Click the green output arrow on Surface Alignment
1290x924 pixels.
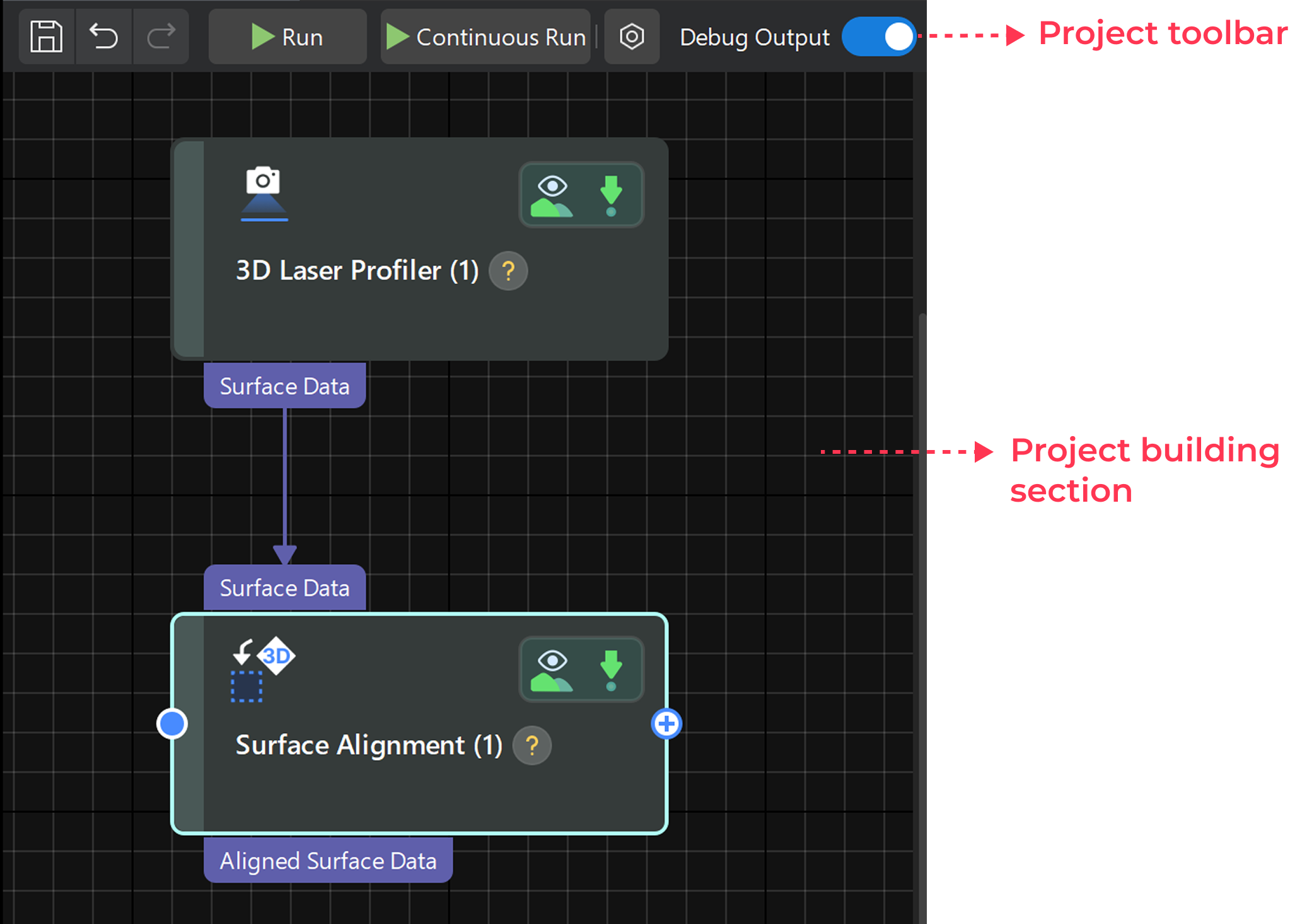pos(610,665)
